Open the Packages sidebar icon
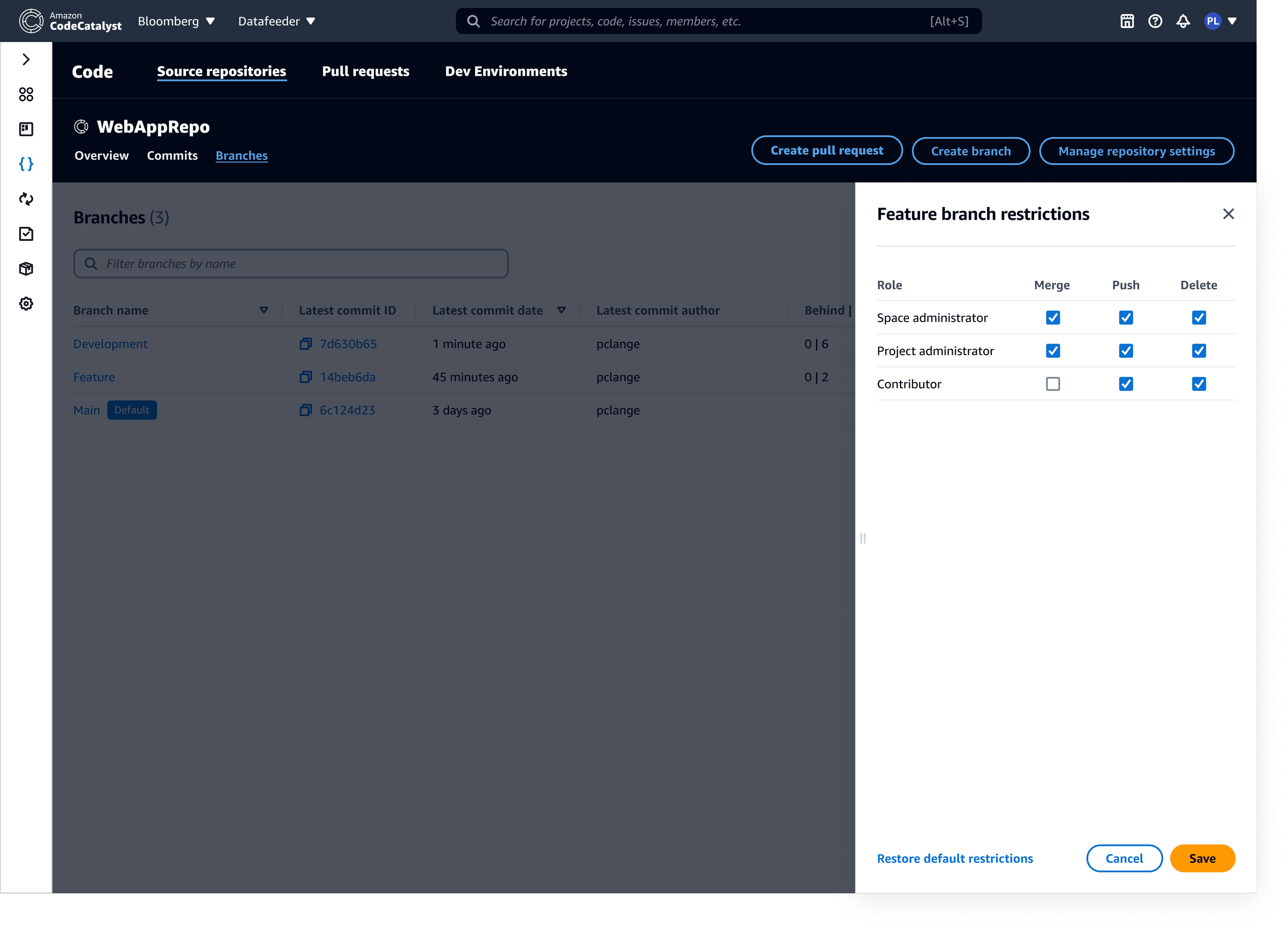Screen dimensions: 1288x930 pos(26,269)
